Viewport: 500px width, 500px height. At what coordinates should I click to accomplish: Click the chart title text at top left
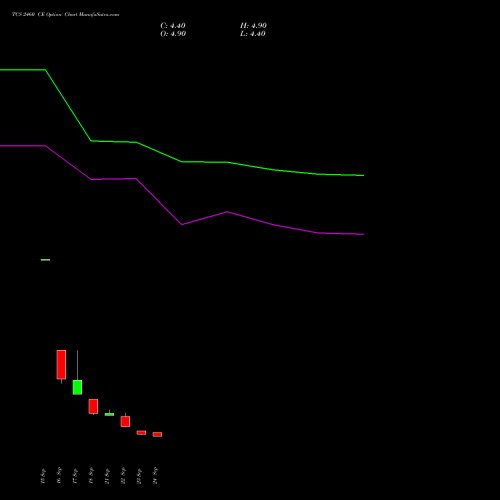pos(65,14)
